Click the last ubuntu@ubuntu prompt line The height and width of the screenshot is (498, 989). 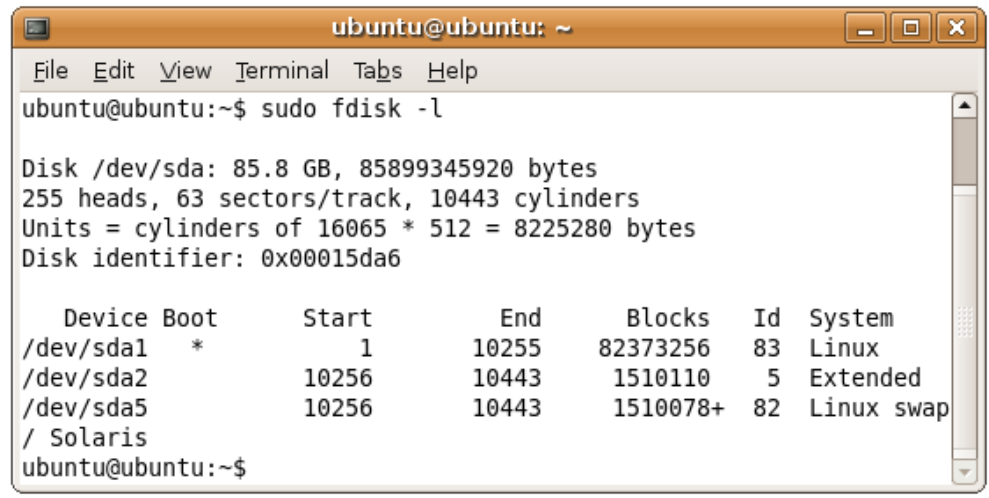(134, 468)
